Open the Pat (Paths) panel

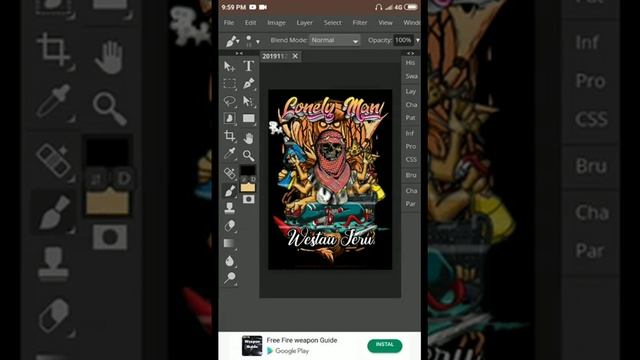point(411,118)
